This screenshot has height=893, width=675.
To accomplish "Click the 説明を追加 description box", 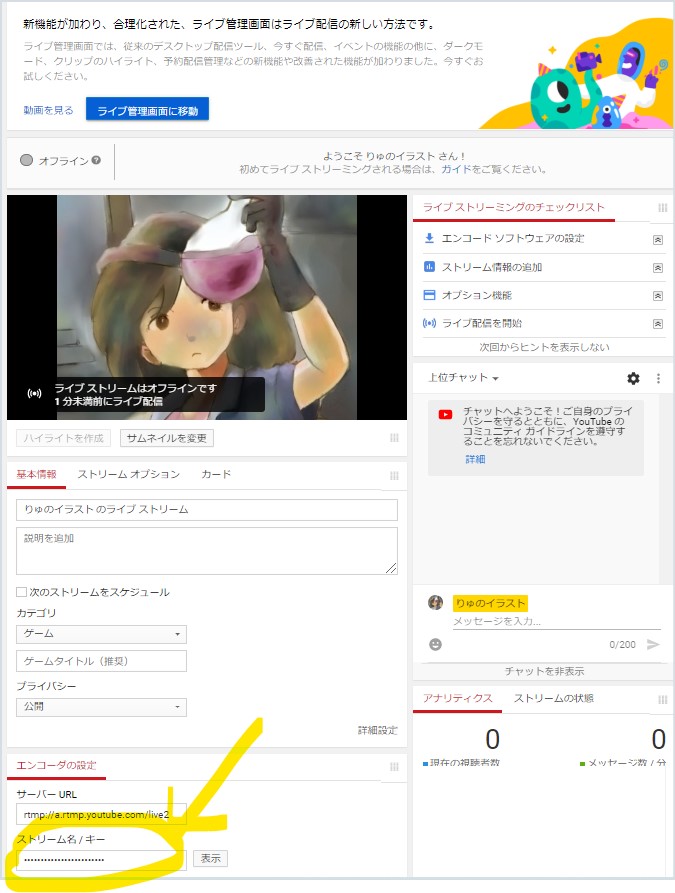I will pos(207,551).
